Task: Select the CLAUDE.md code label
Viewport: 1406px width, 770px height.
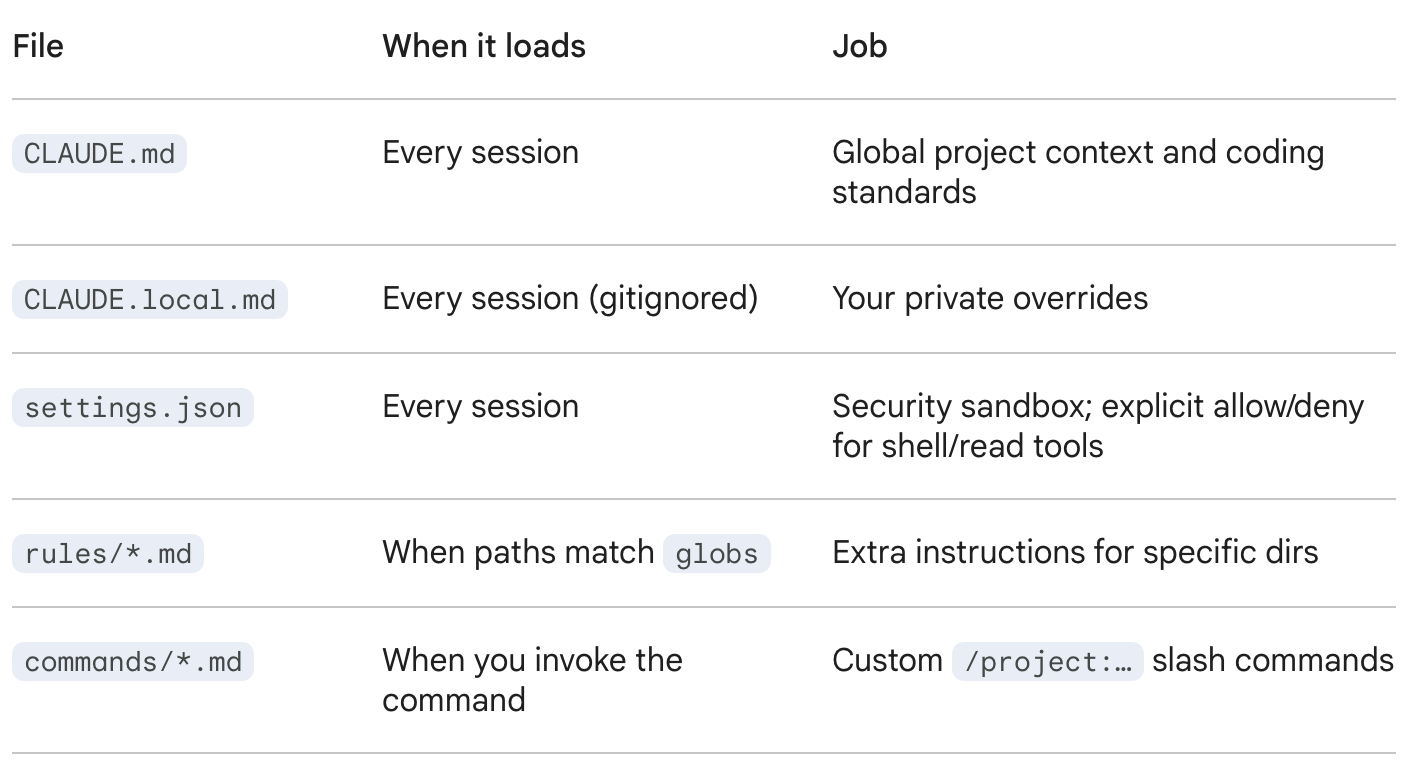Action: tap(99, 154)
